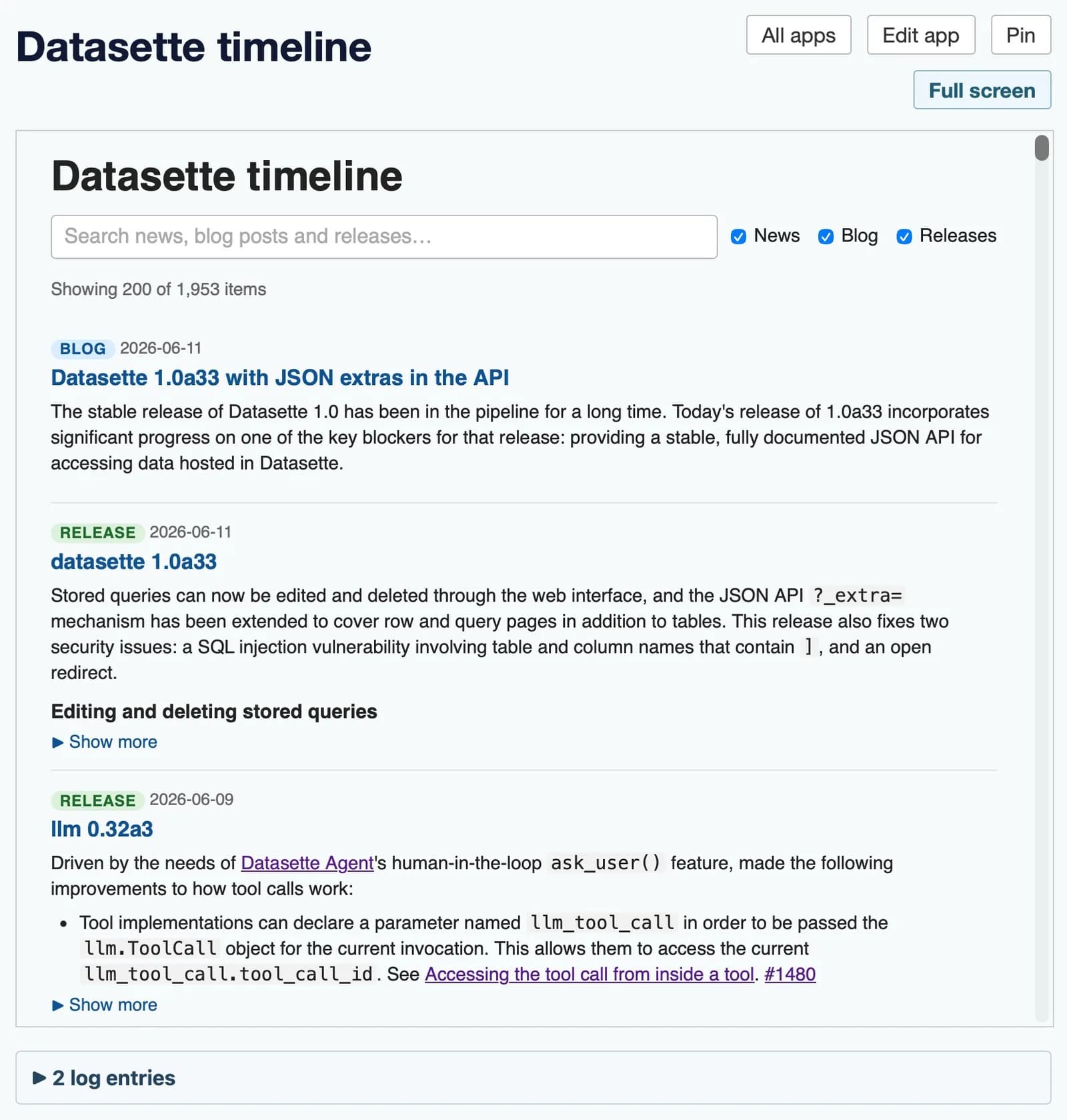This screenshot has height=1120, width=1067.
Task: Open Datasette 1.0a33 with JSON extras post
Action: pos(279,378)
